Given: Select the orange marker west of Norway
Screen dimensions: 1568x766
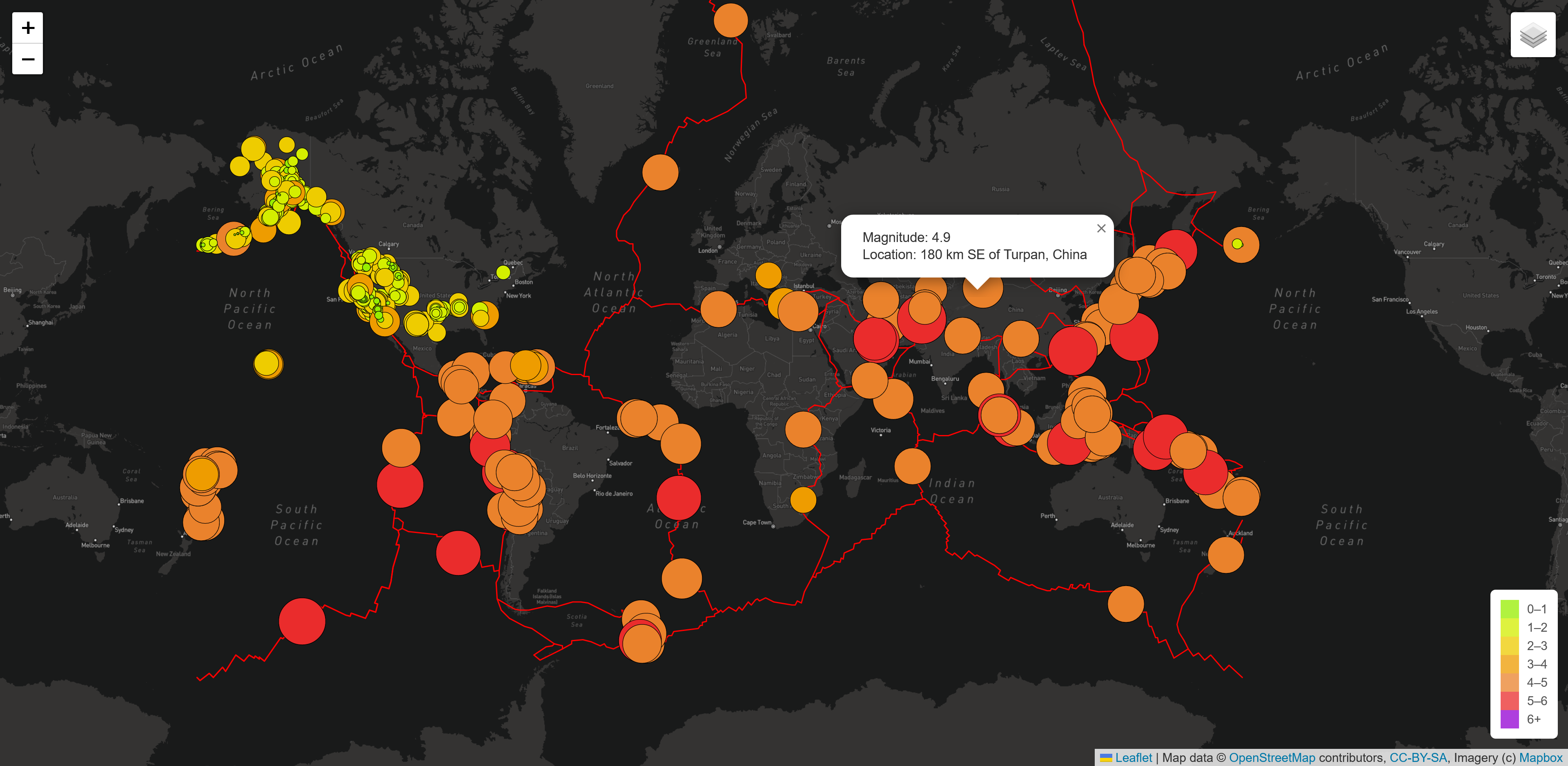Looking at the screenshot, I should tap(660, 172).
